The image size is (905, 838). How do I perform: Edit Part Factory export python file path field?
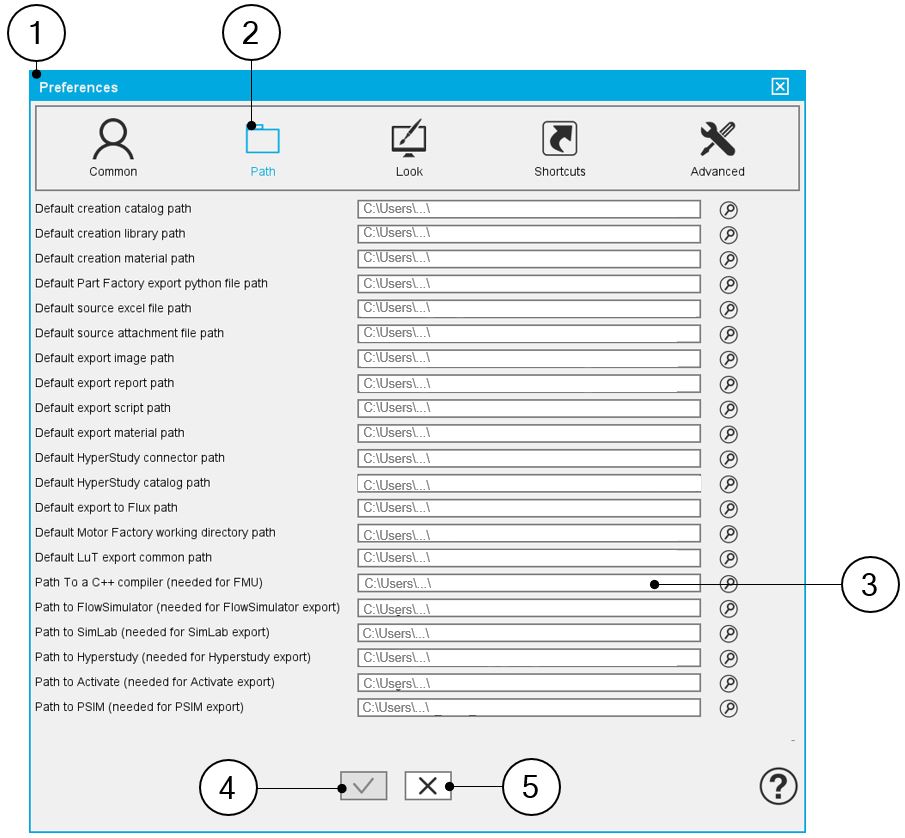click(529, 284)
